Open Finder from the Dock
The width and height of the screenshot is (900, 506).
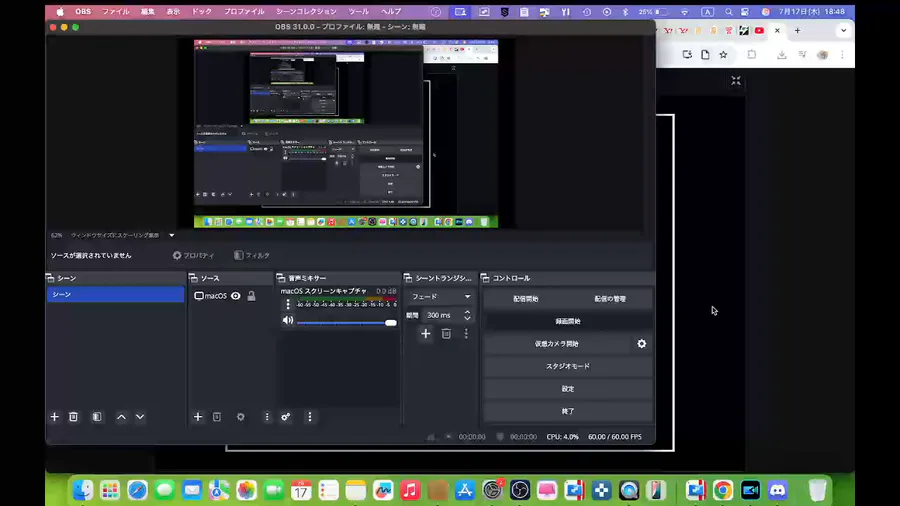[x=83, y=490]
